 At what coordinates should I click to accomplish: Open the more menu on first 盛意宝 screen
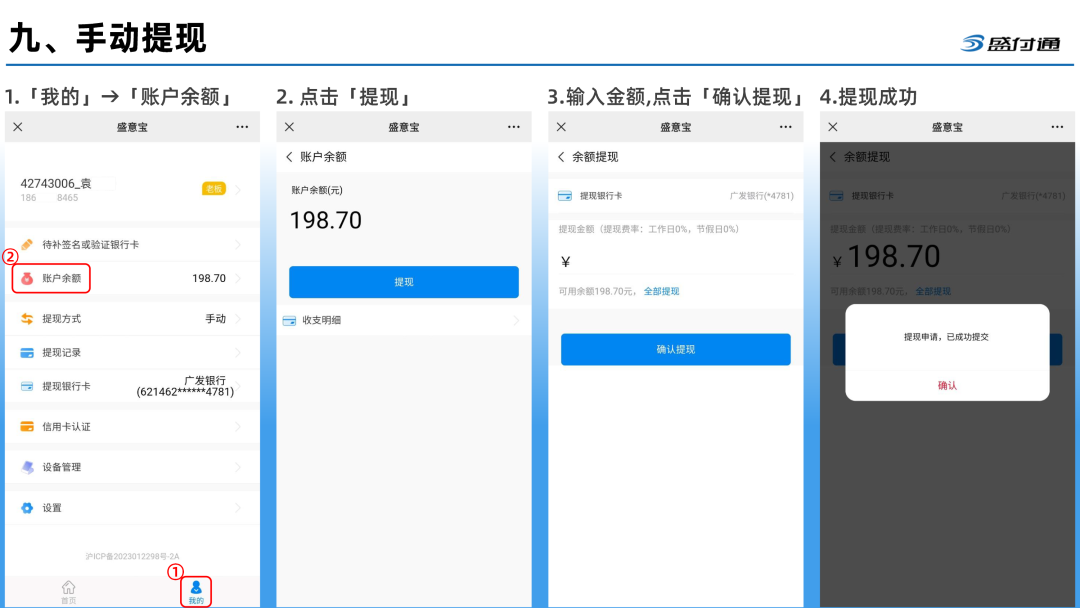click(x=242, y=127)
